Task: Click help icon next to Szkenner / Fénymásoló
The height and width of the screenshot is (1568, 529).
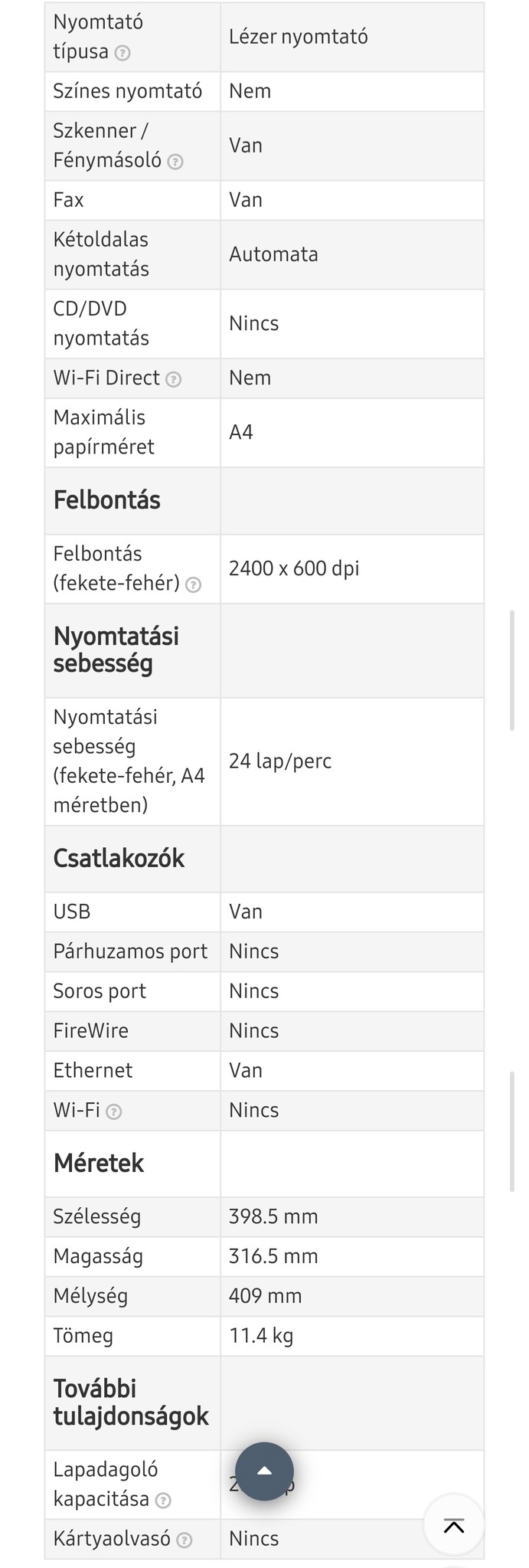Action: (175, 162)
